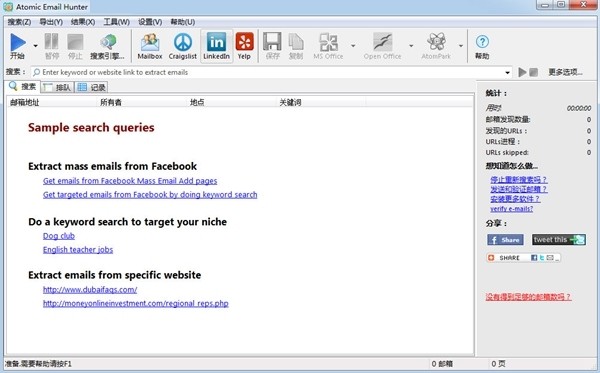
Task: Open the 设置(V) menu
Action: pos(150,22)
